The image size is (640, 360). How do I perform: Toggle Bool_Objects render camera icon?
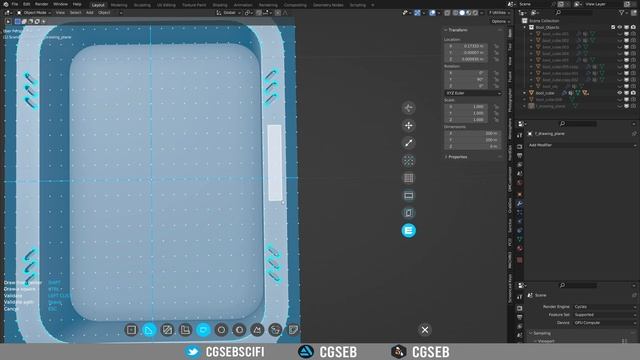(633, 27)
